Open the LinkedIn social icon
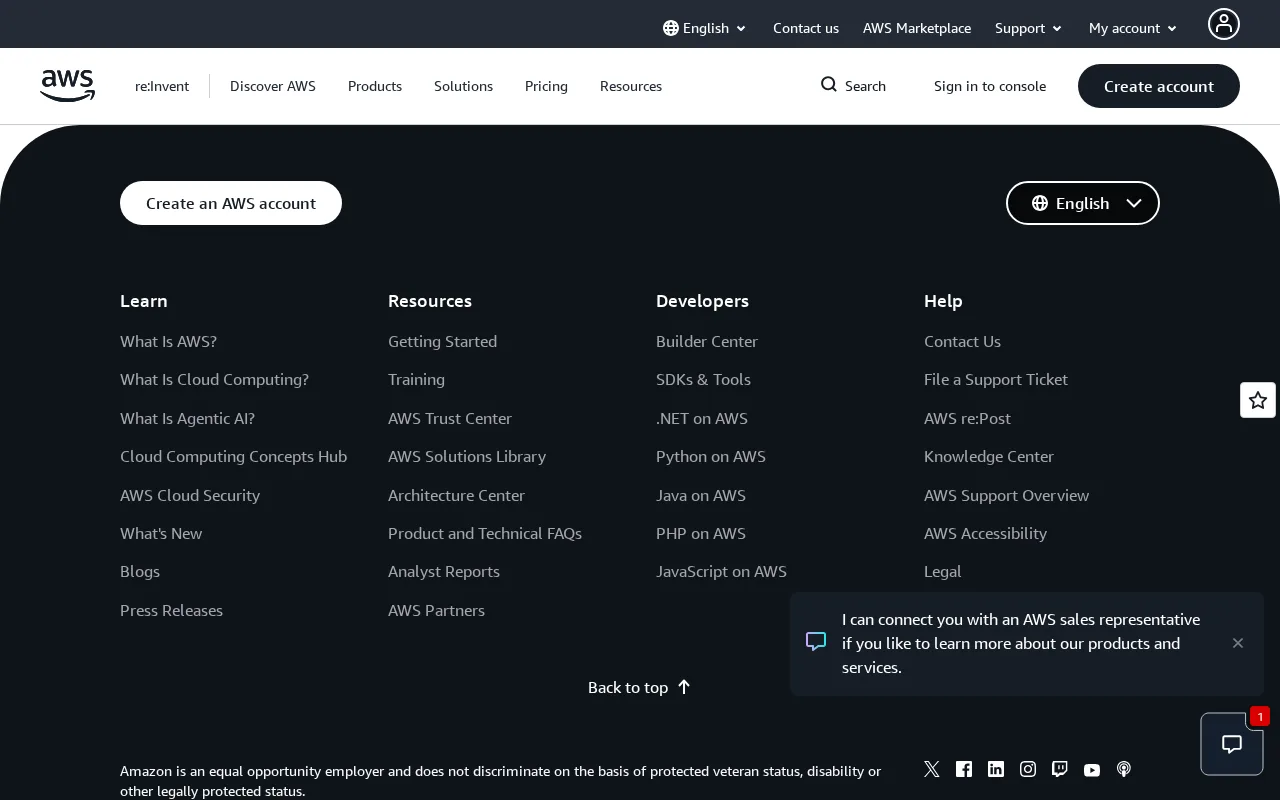Screen dimensions: 1280x800 (996, 769)
